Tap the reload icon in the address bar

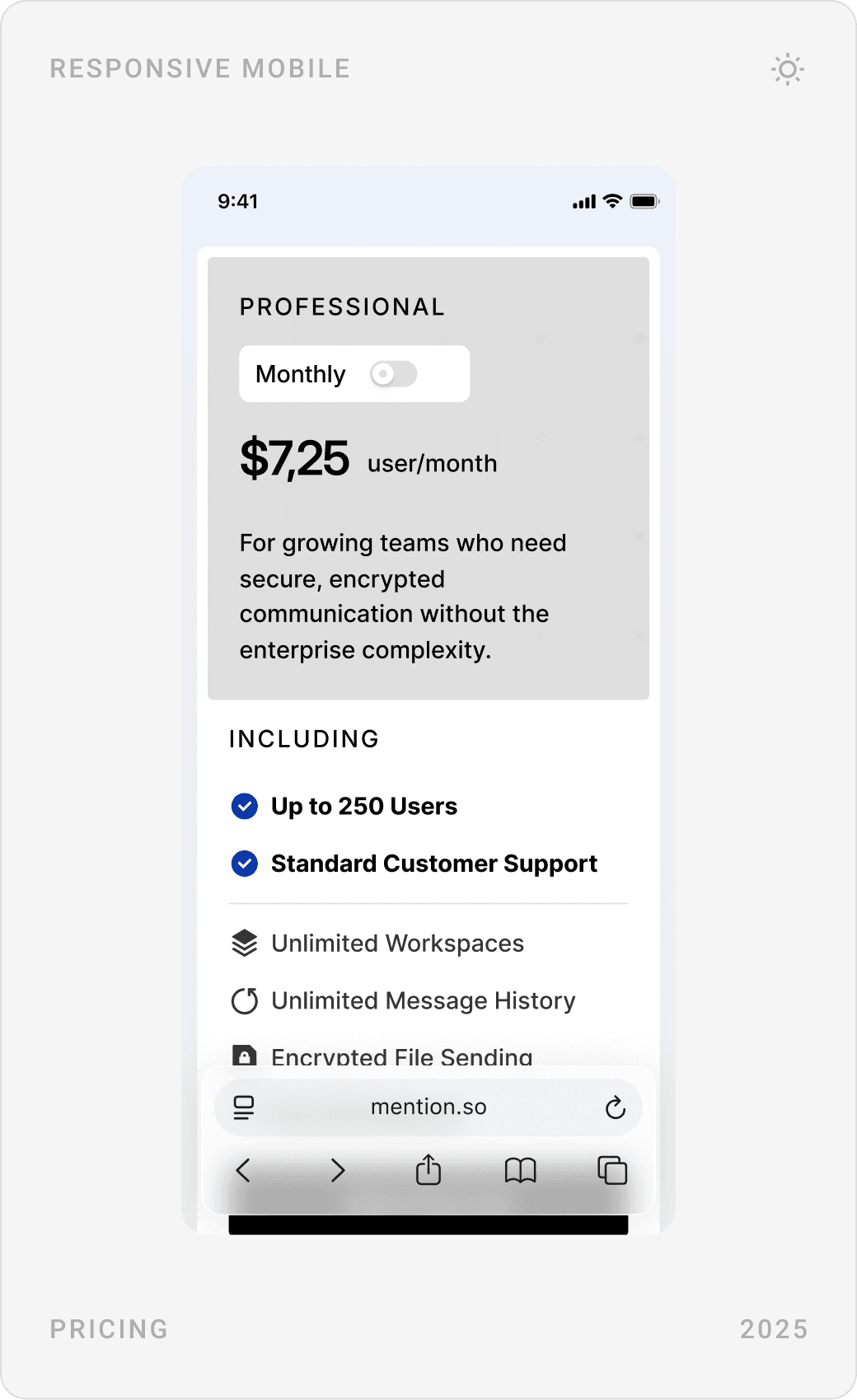[616, 1107]
